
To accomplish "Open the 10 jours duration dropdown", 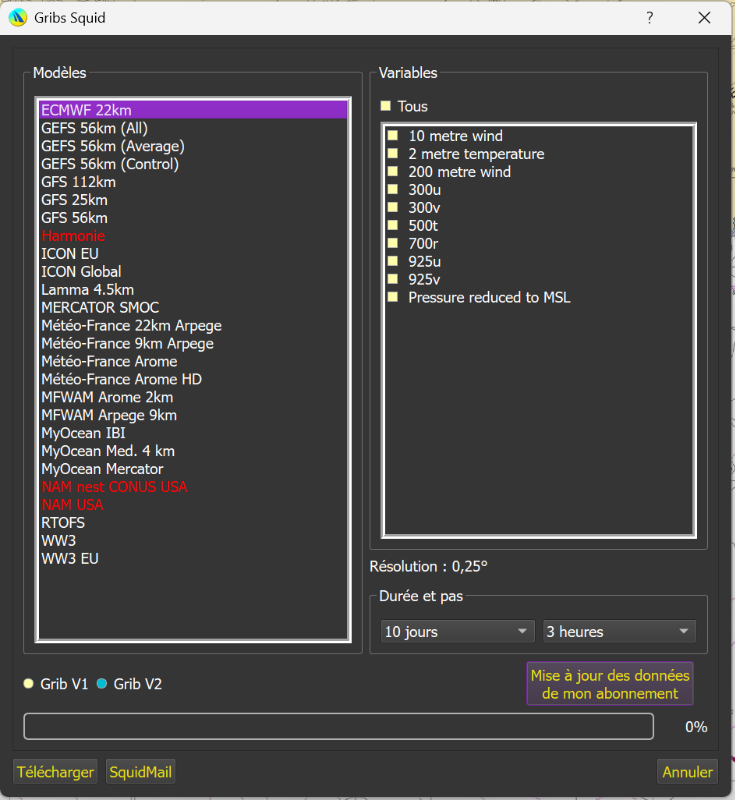I will pyautogui.click(x=457, y=632).
